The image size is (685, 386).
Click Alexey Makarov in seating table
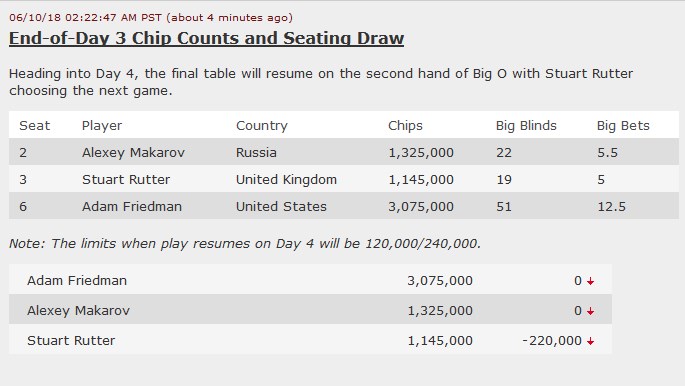click(x=133, y=152)
